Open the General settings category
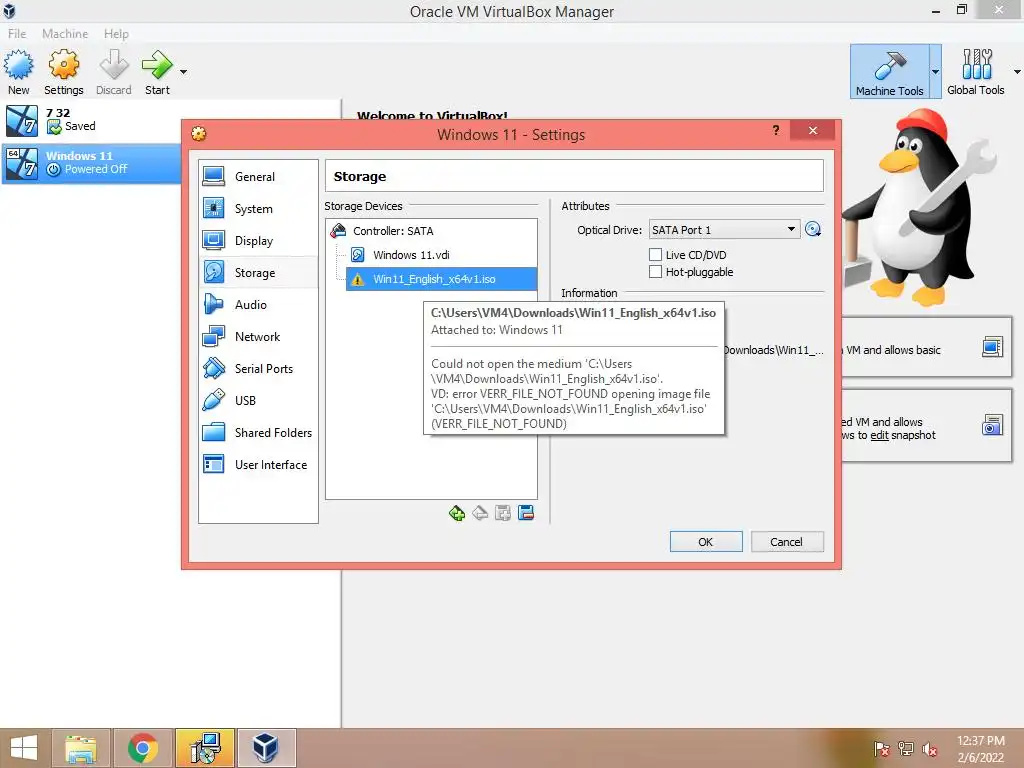Viewport: 1024px width, 768px height. point(258,176)
